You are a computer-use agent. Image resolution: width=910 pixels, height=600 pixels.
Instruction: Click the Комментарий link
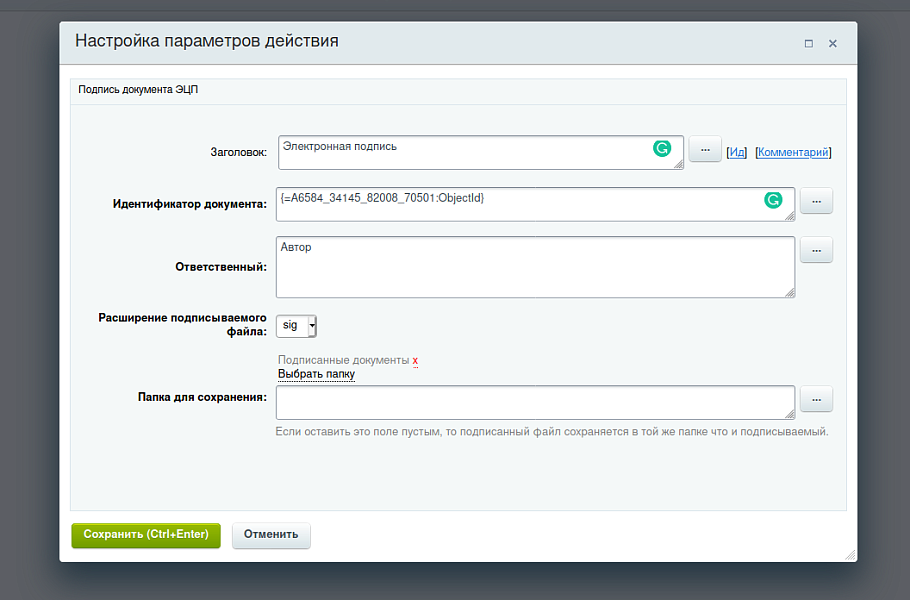point(793,152)
